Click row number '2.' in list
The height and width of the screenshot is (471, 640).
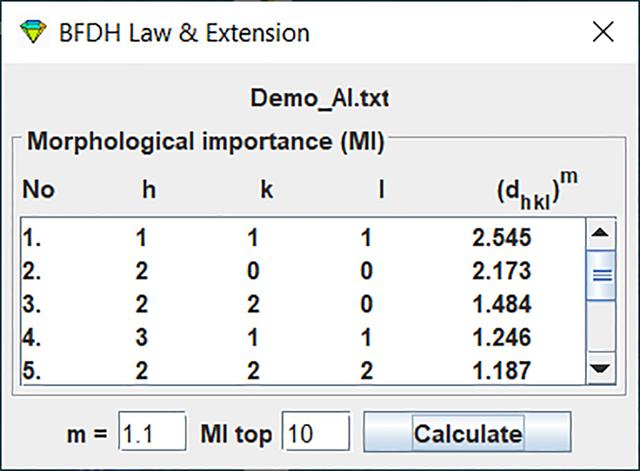coord(31,271)
